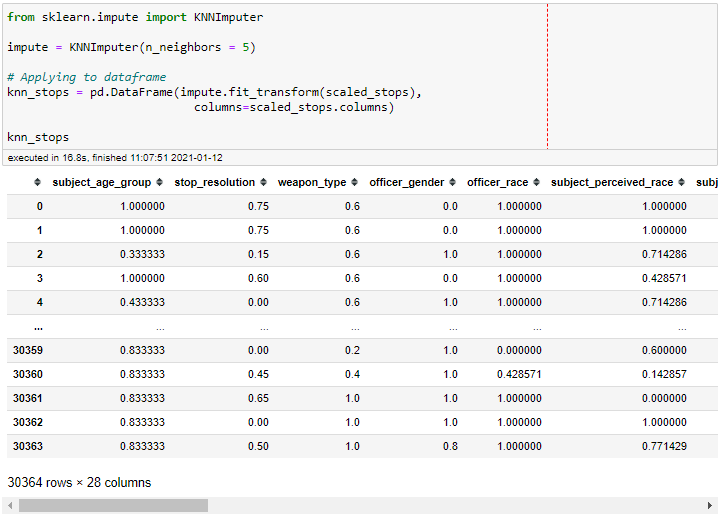The width and height of the screenshot is (723, 518).
Task: Click row index 1
Action: pos(40,230)
